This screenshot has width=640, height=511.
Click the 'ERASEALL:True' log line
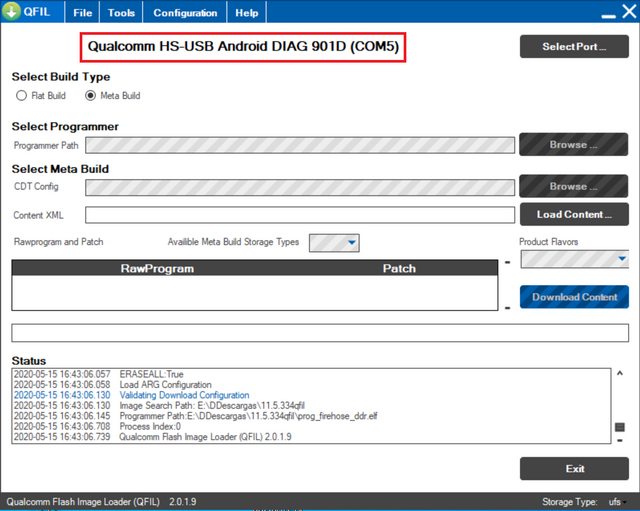point(98,374)
